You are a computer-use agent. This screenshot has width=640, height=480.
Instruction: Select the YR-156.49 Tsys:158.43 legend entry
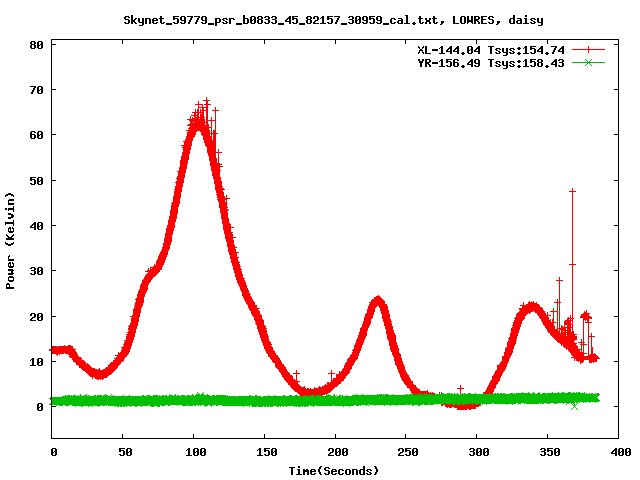pos(491,63)
